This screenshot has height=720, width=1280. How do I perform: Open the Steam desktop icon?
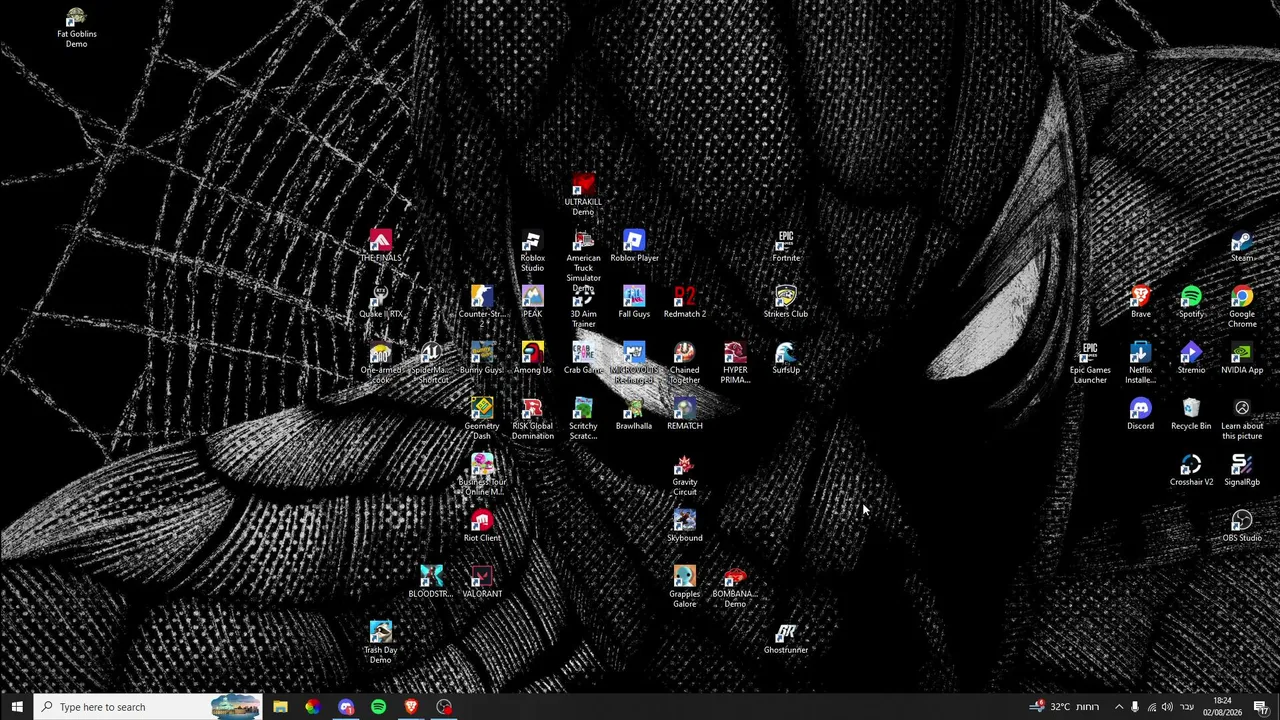pos(1242,246)
